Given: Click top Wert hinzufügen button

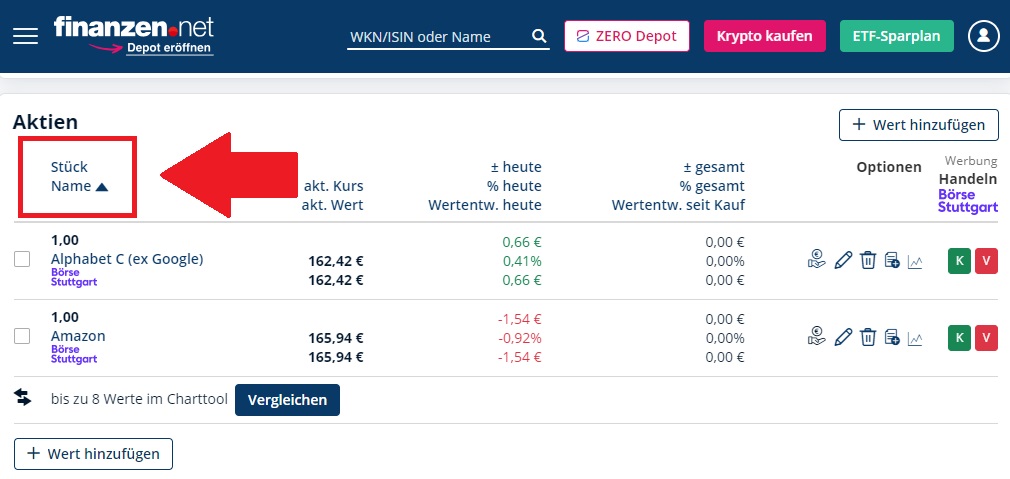Looking at the screenshot, I should (919, 125).
